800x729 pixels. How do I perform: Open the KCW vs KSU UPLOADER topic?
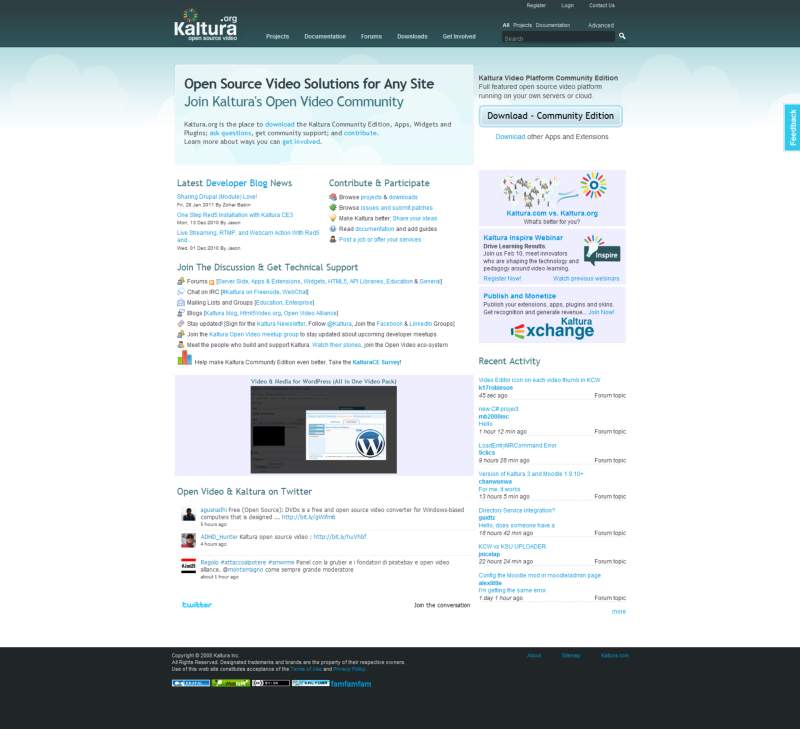pos(512,546)
